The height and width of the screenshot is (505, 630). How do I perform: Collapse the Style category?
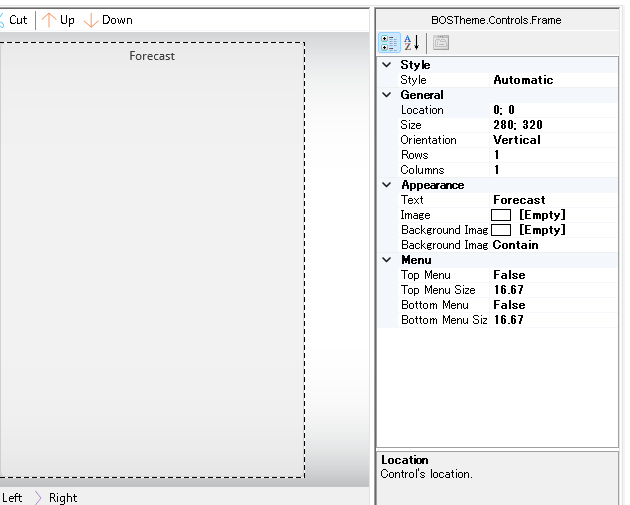(x=387, y=65)
